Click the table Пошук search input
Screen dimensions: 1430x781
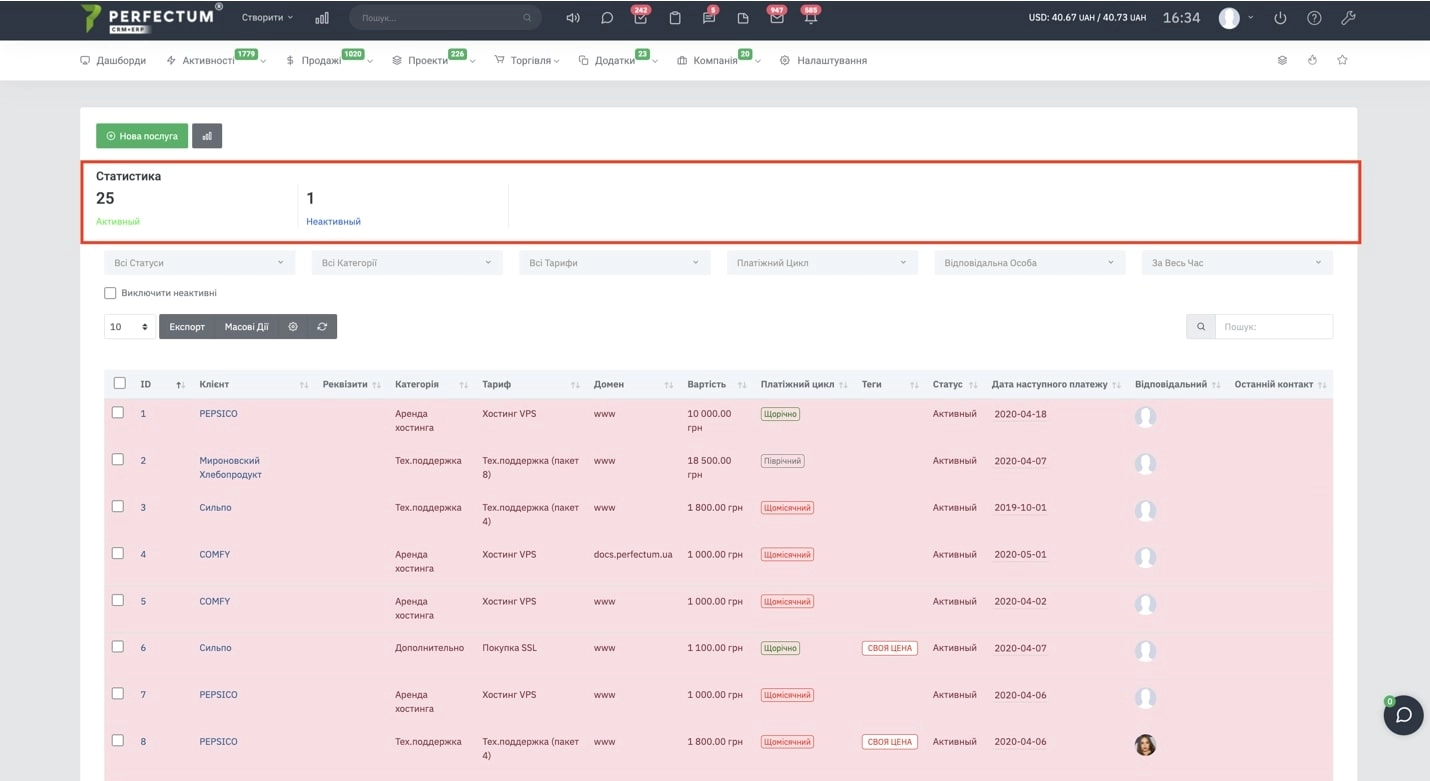(x=1273, y=327)
